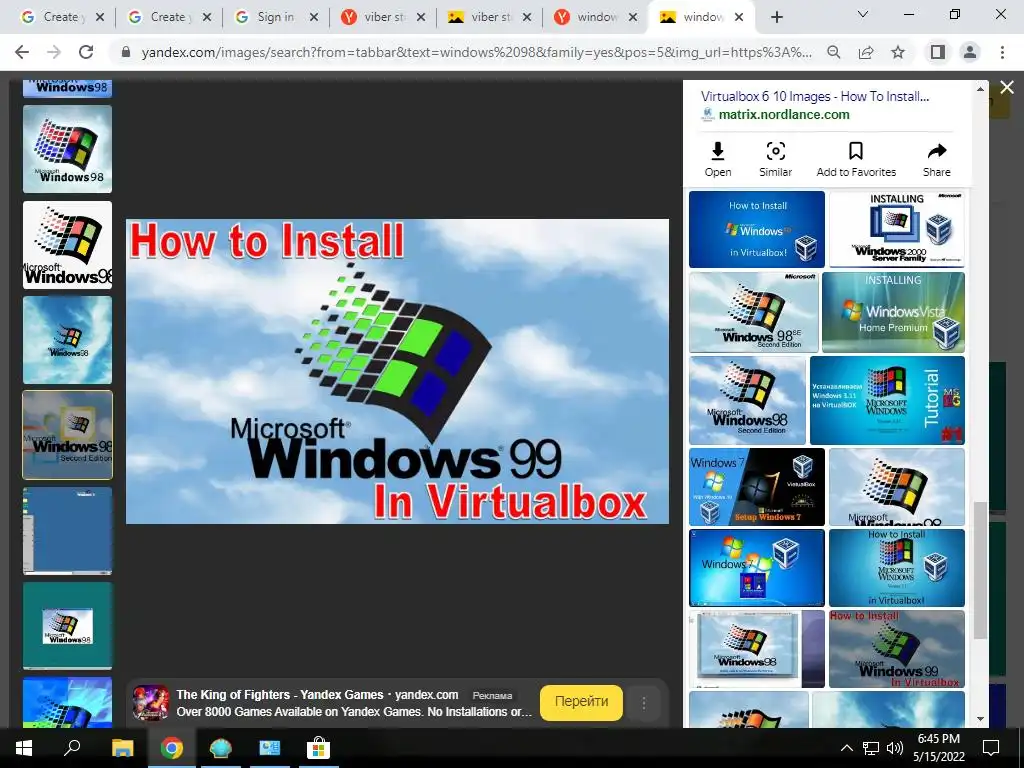Open Chrome side panel
The width and height of the screenshot is (1024, 768).
(x=938, y=52)
